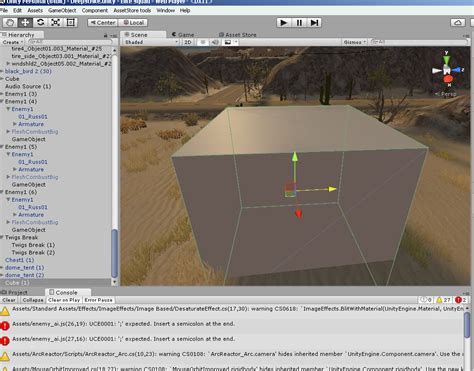Click the Hierarchy search field
474x371 pixels.
(70, 42)
